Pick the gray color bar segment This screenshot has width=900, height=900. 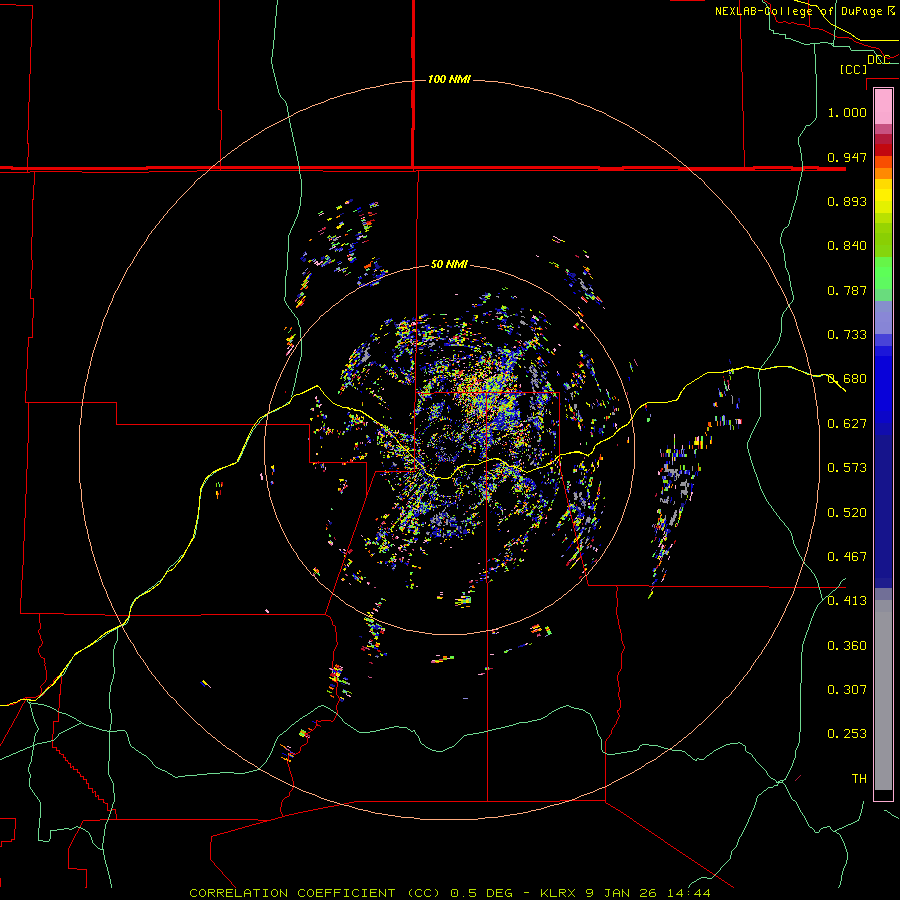[883, 695]
